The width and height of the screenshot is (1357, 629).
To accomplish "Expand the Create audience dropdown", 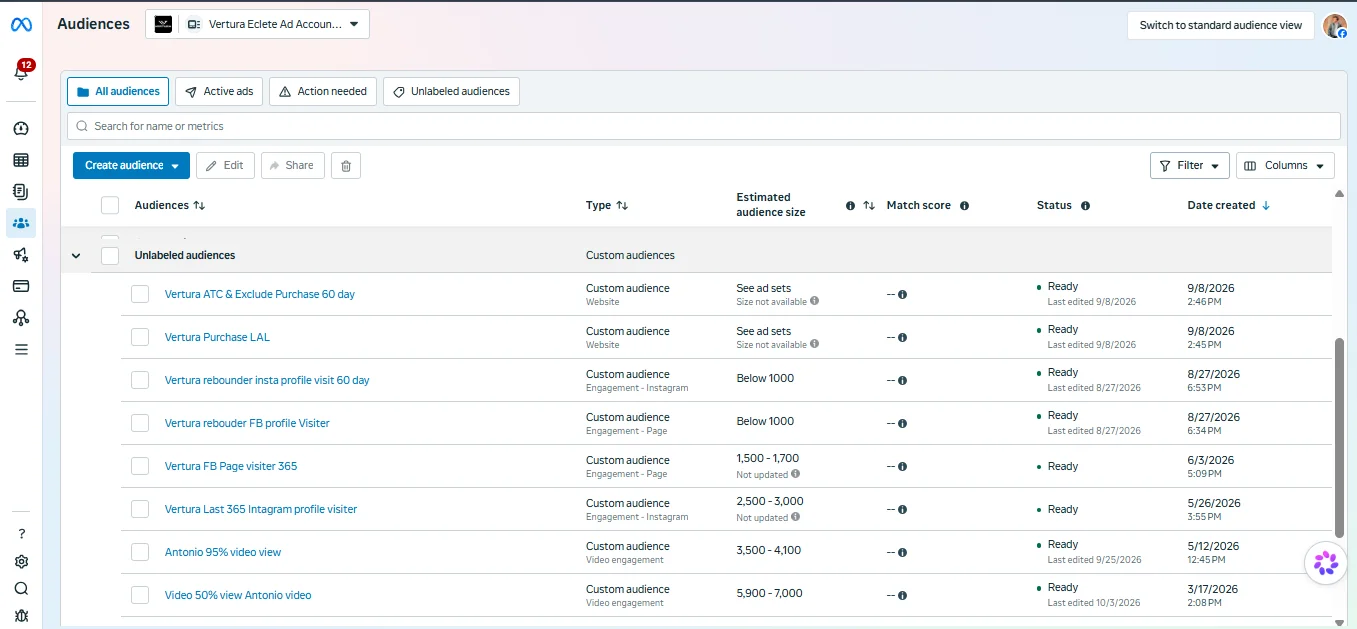I will [131, 166].
